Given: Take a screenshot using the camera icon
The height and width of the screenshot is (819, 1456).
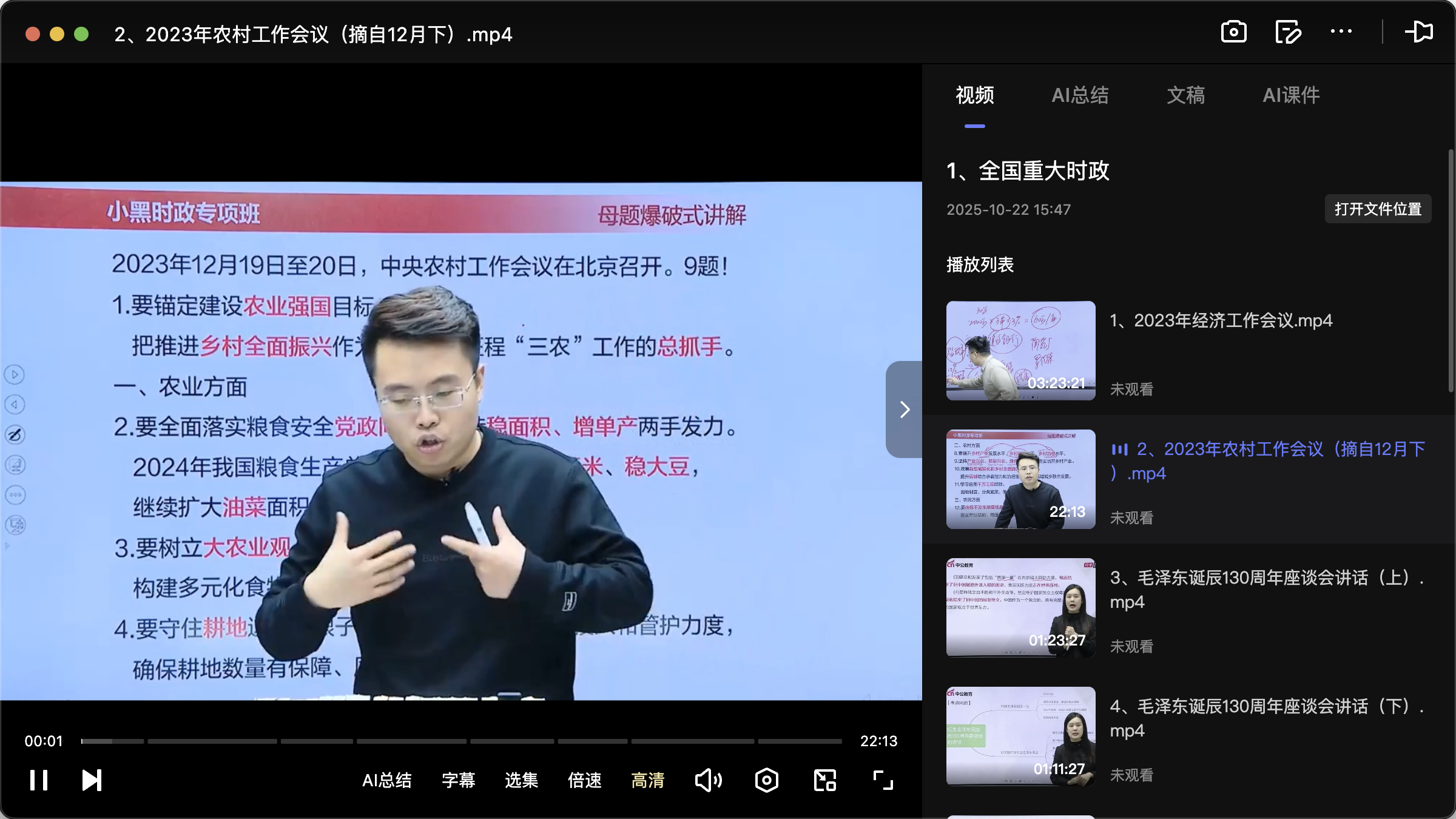Looking at the screenshot, I should click(x=1235, y=32).
